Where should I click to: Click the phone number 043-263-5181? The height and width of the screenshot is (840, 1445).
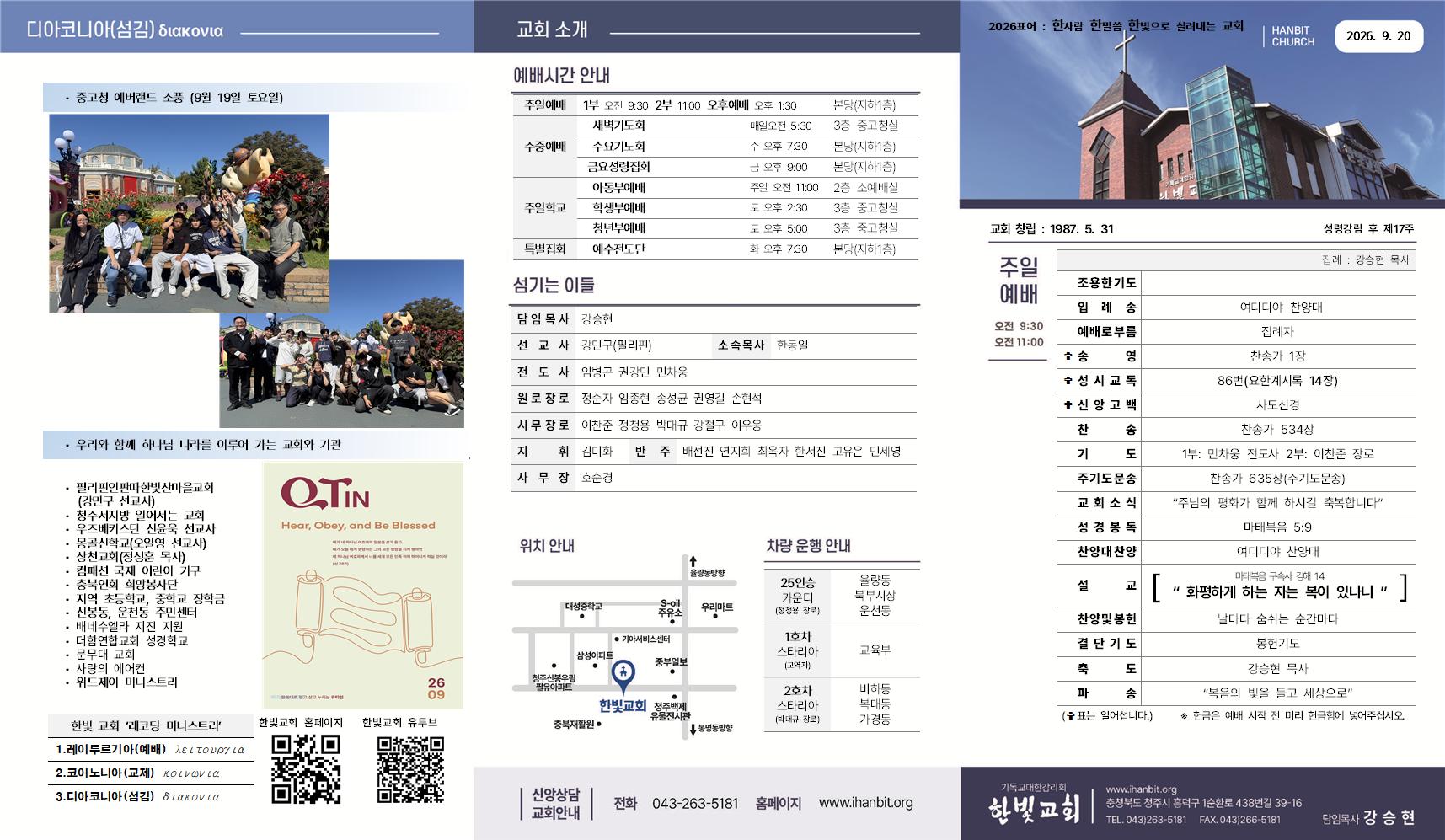(695, 804)
